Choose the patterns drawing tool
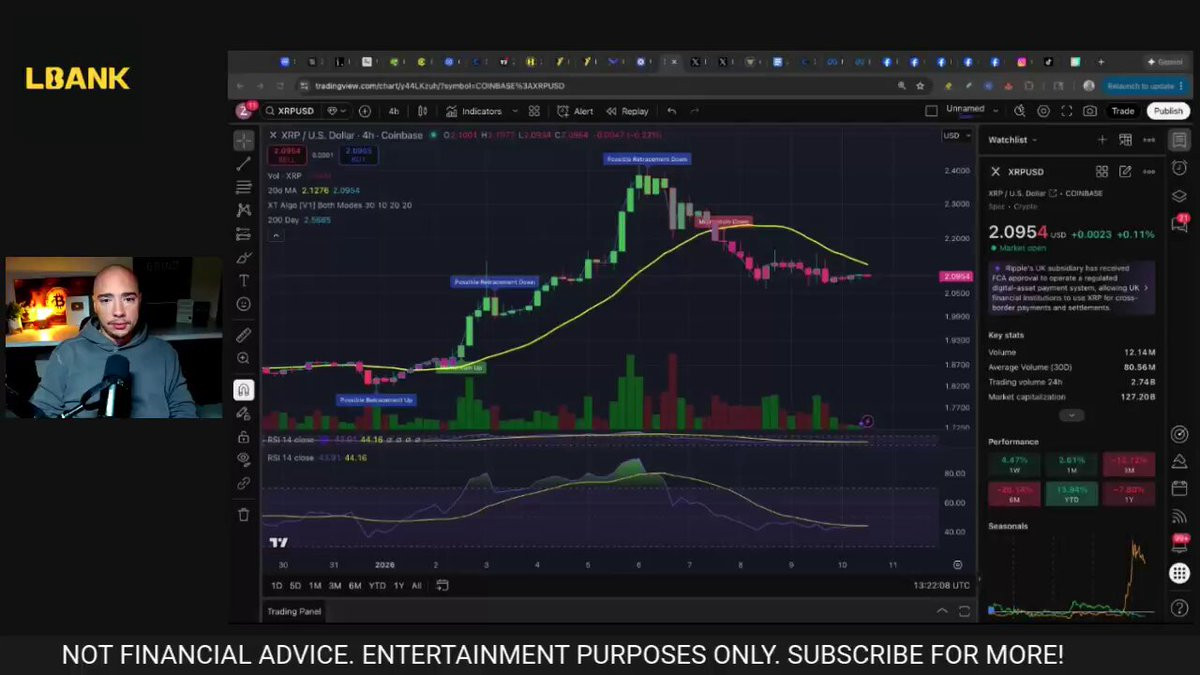This screenshot has width=1200, height=675. (243, 210)
